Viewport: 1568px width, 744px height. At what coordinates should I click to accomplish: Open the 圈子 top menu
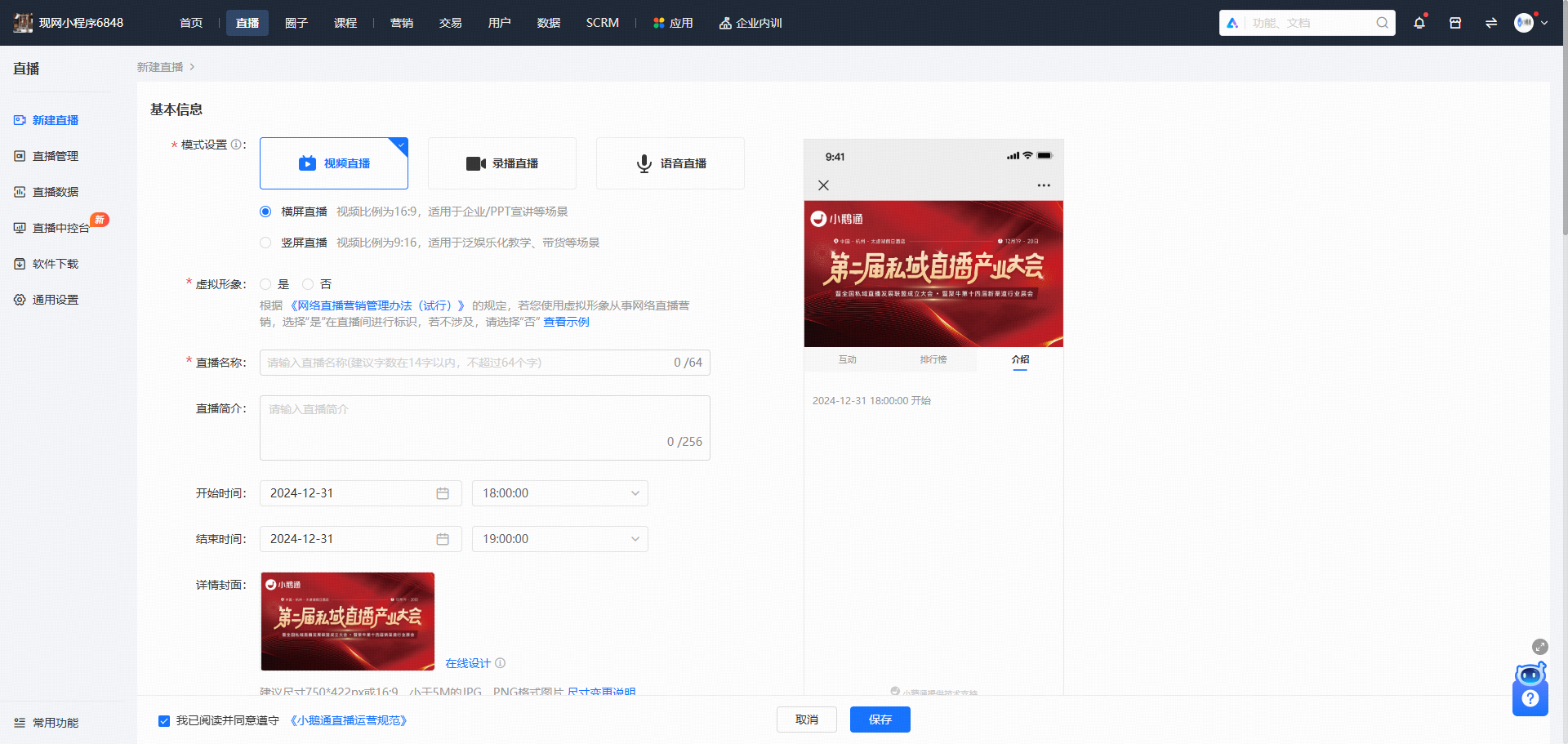pyautogui.click(x=296, y=23)
